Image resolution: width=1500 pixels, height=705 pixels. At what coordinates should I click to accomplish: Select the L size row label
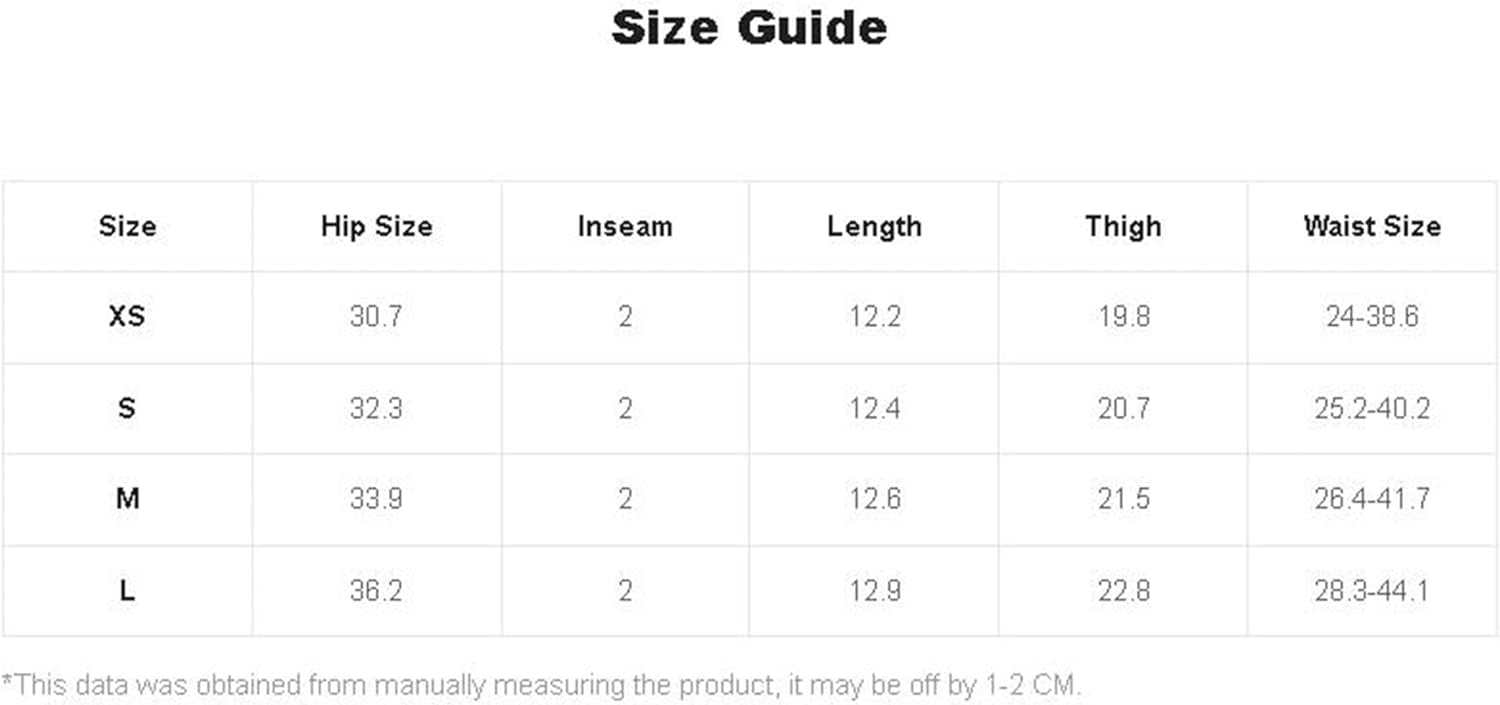click(127, 590)
